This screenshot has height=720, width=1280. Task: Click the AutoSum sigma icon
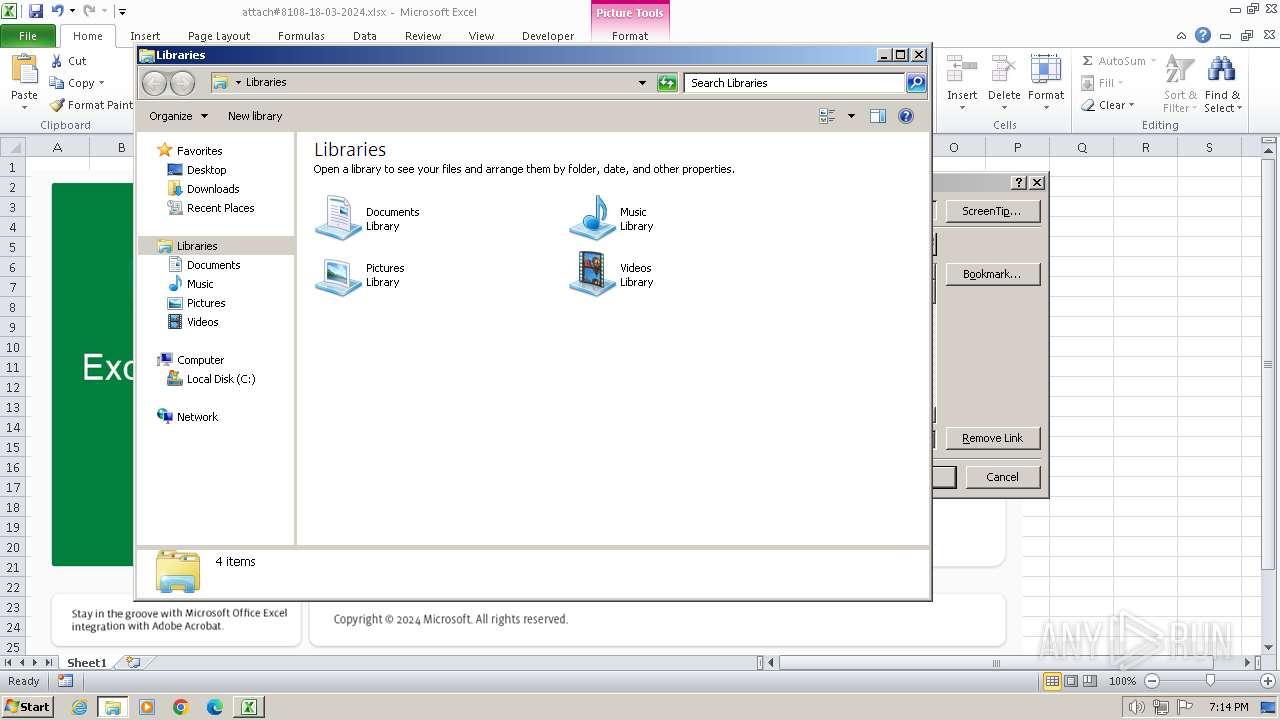pos(1088,61)
